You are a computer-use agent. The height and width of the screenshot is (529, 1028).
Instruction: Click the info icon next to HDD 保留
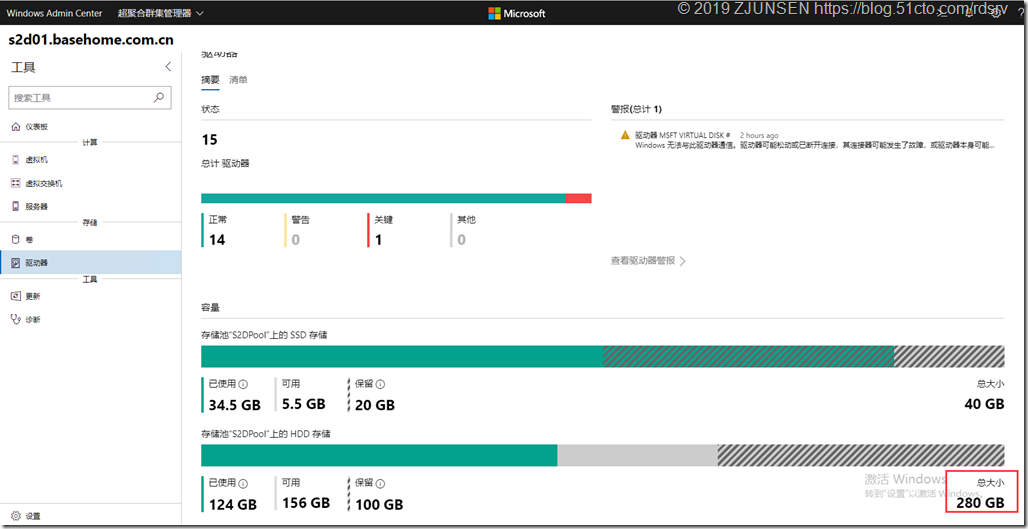(381, 484)
